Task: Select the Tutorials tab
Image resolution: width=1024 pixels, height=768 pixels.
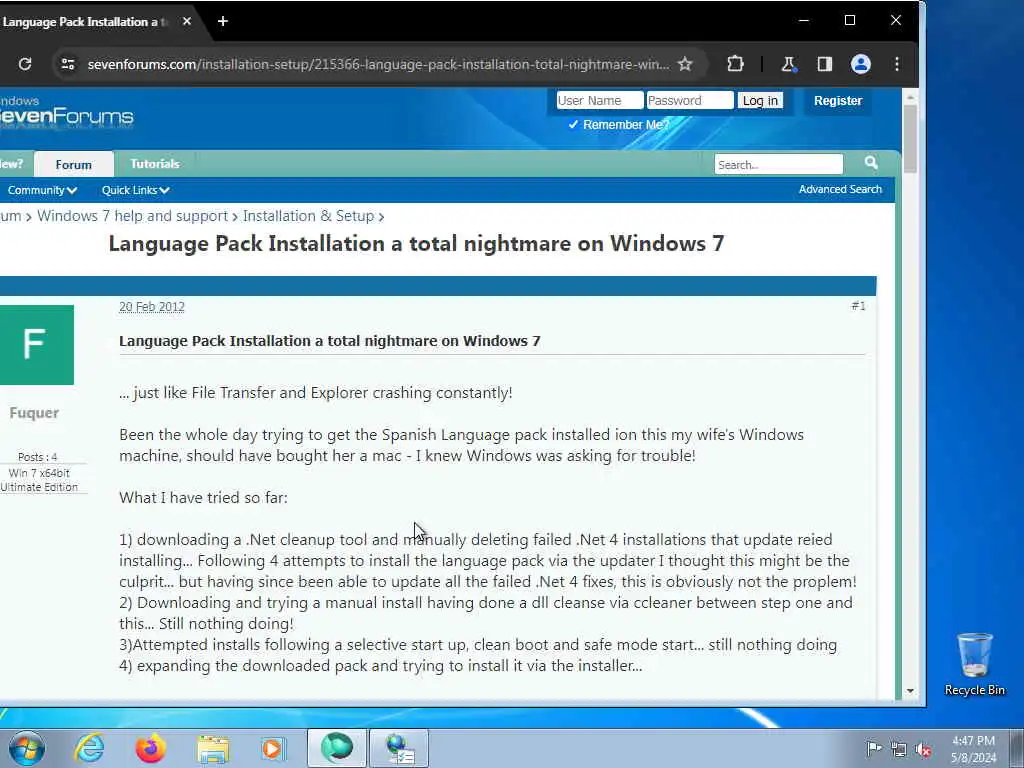Action: [x=155, y=164]
